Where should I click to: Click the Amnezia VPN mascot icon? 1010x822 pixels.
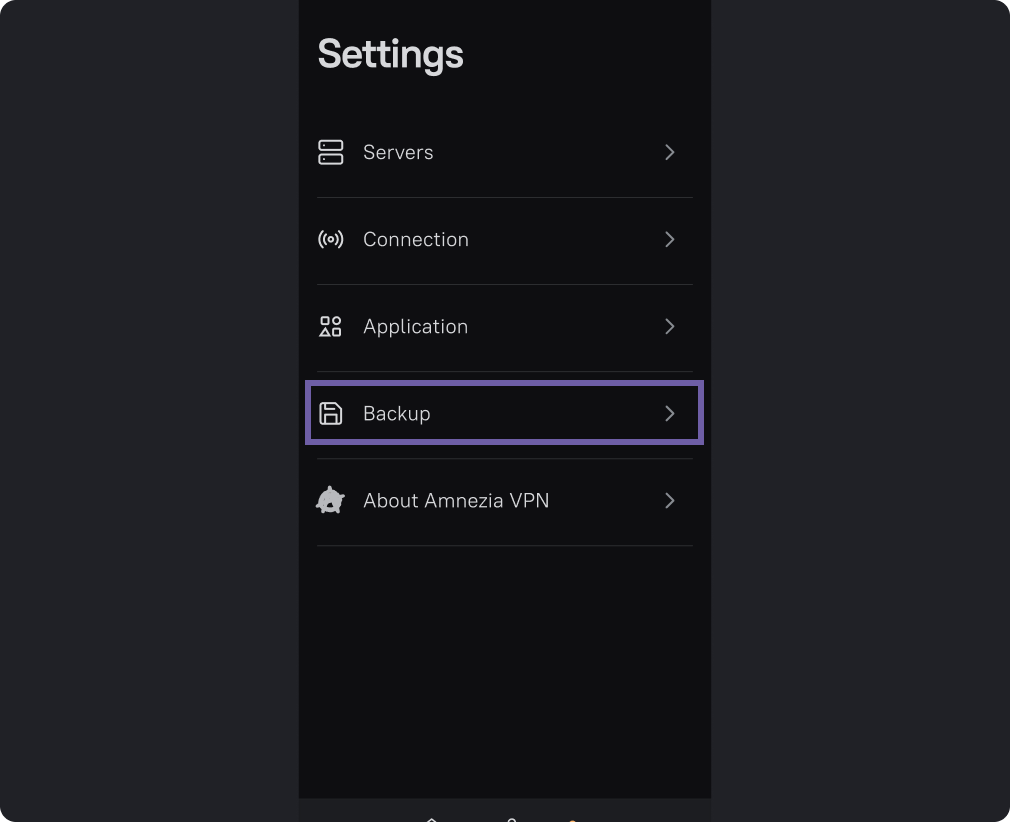[330, 500]
